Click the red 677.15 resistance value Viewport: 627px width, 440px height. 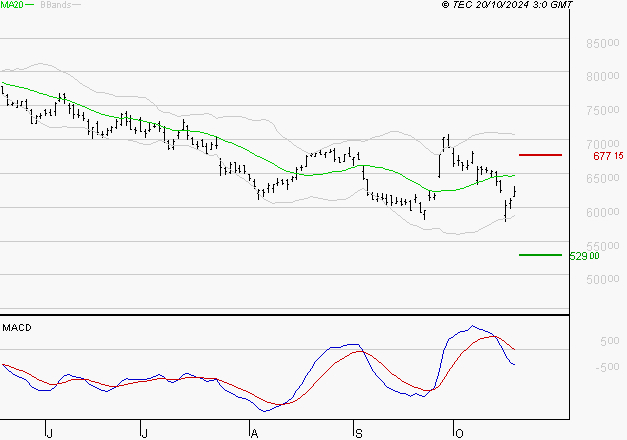608,156
